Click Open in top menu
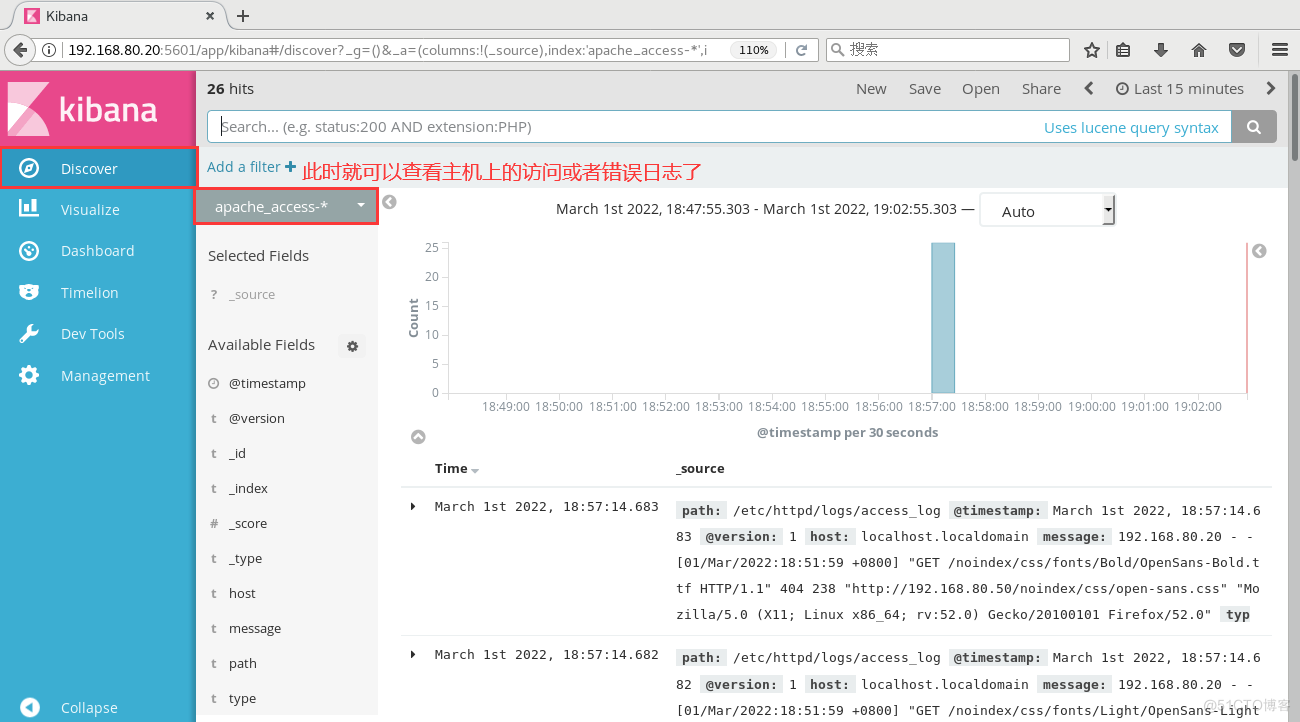The height and width of the screenshot is (722, 1300). (981, 88)
